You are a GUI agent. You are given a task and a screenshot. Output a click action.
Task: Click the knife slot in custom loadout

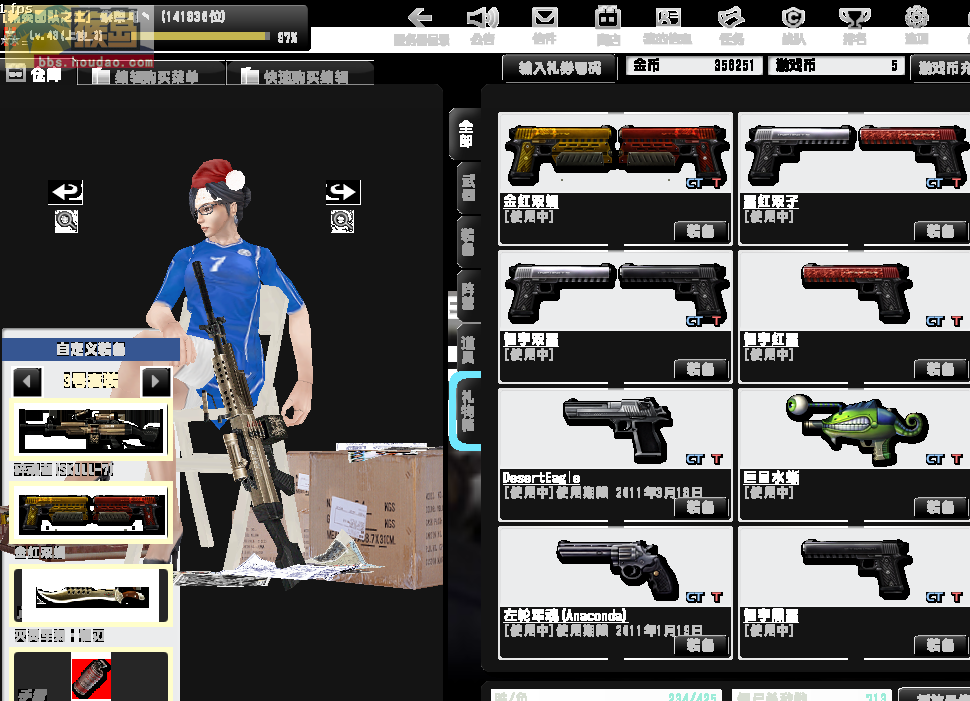(92, 596)
